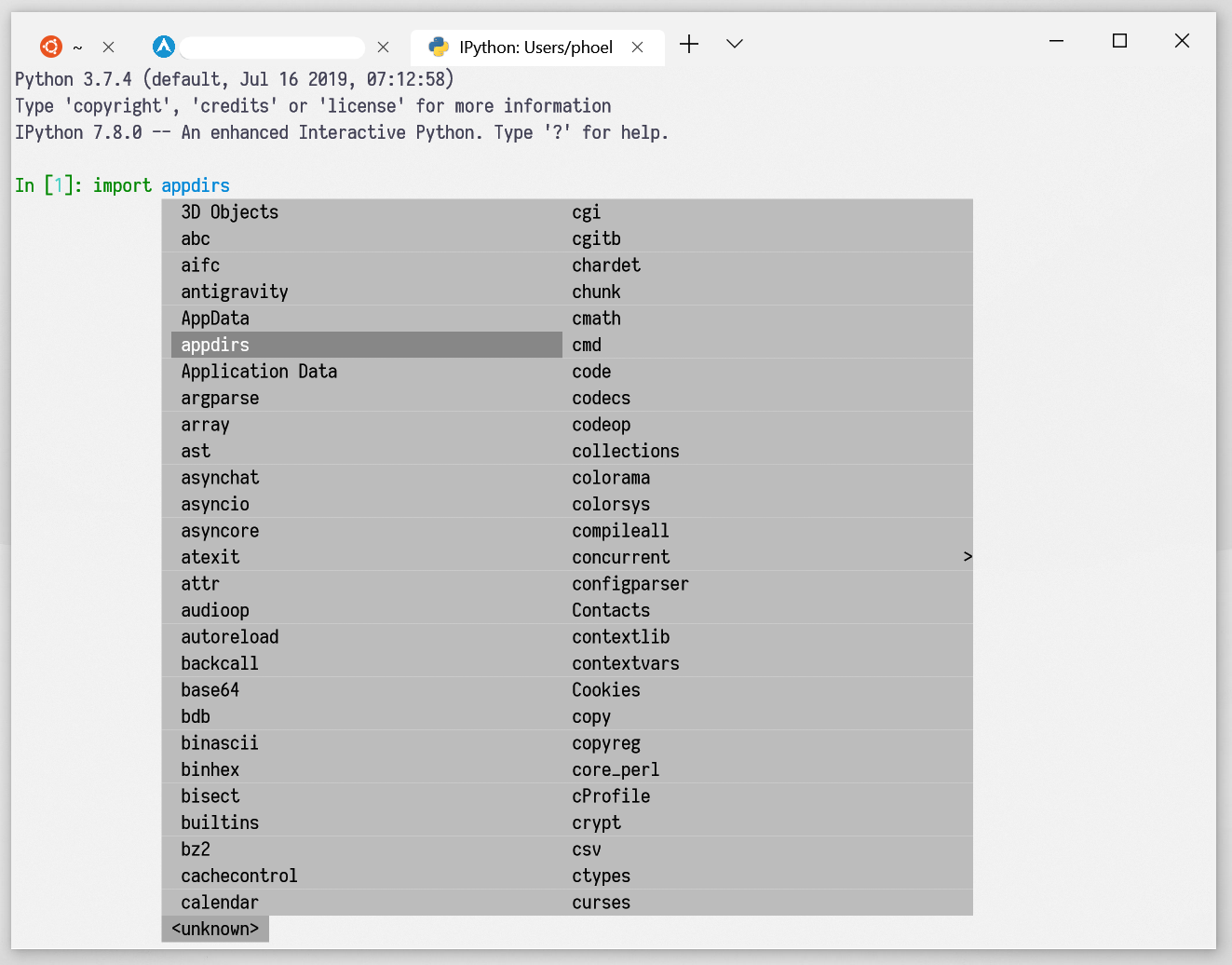Select the antigravity completion entry

[x=235, y=292]
